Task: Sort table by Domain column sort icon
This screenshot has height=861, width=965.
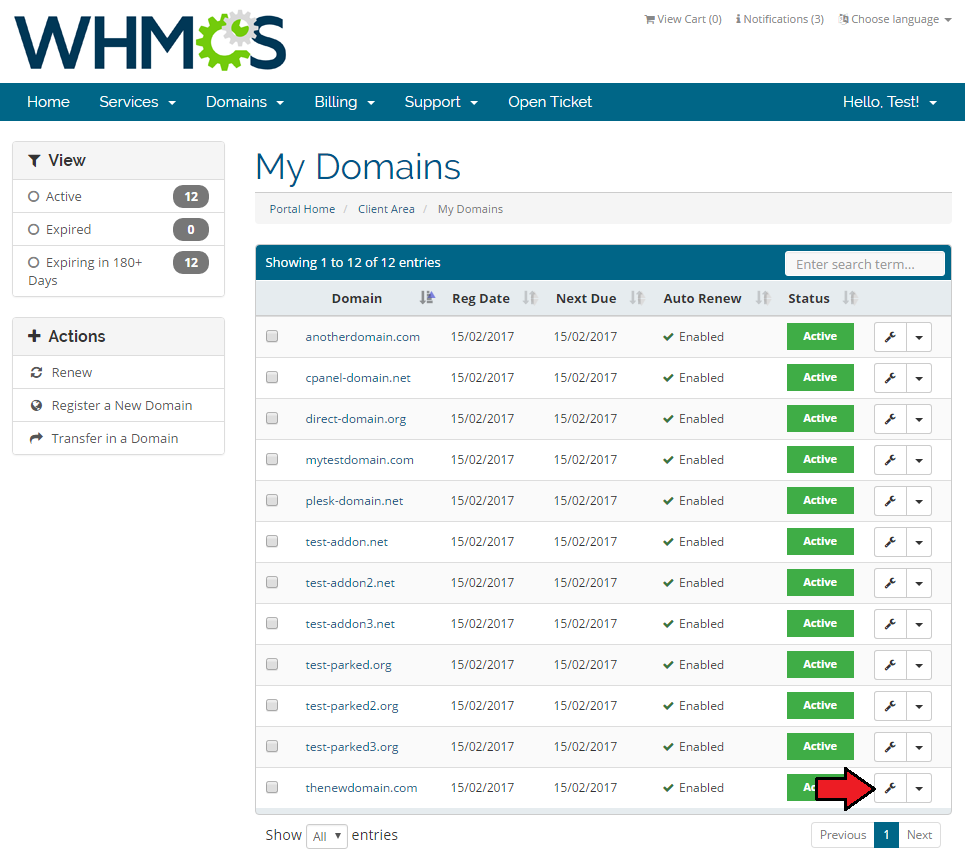Action: [x=427, y=298]
